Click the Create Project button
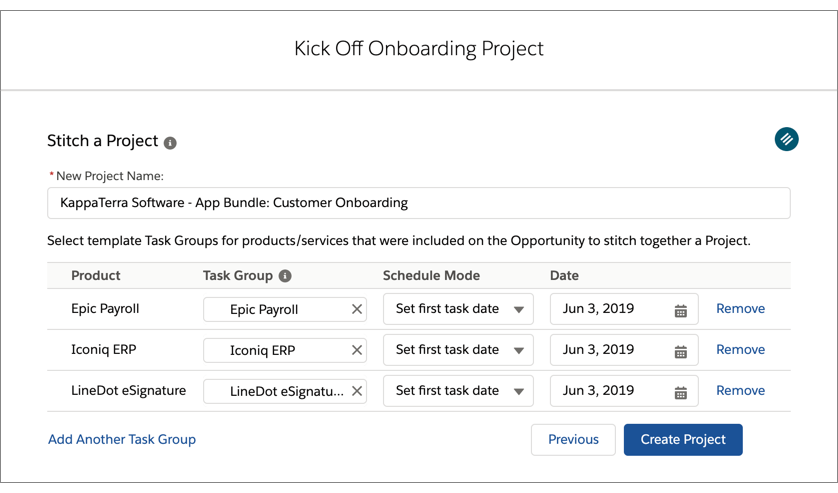Viewport: 838px width, 493px height. (683, 440)
